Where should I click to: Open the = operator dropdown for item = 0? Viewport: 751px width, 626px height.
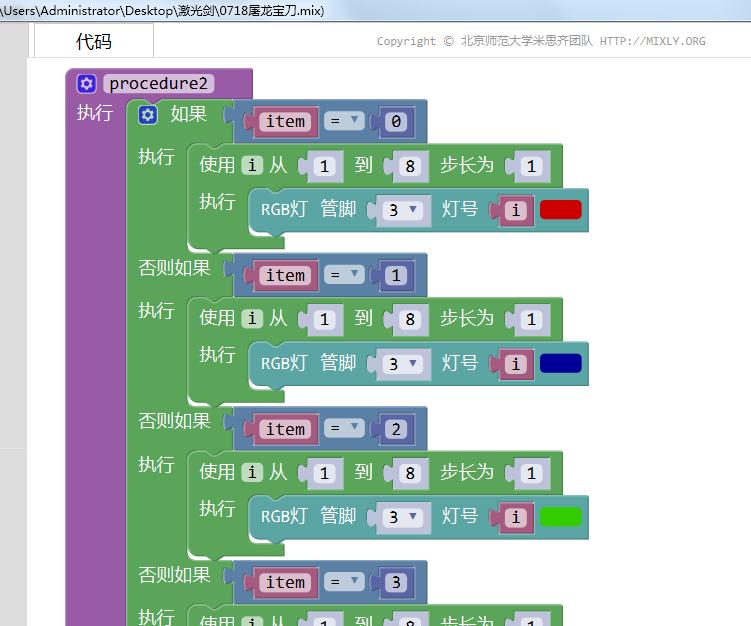(x=344, y=121)
